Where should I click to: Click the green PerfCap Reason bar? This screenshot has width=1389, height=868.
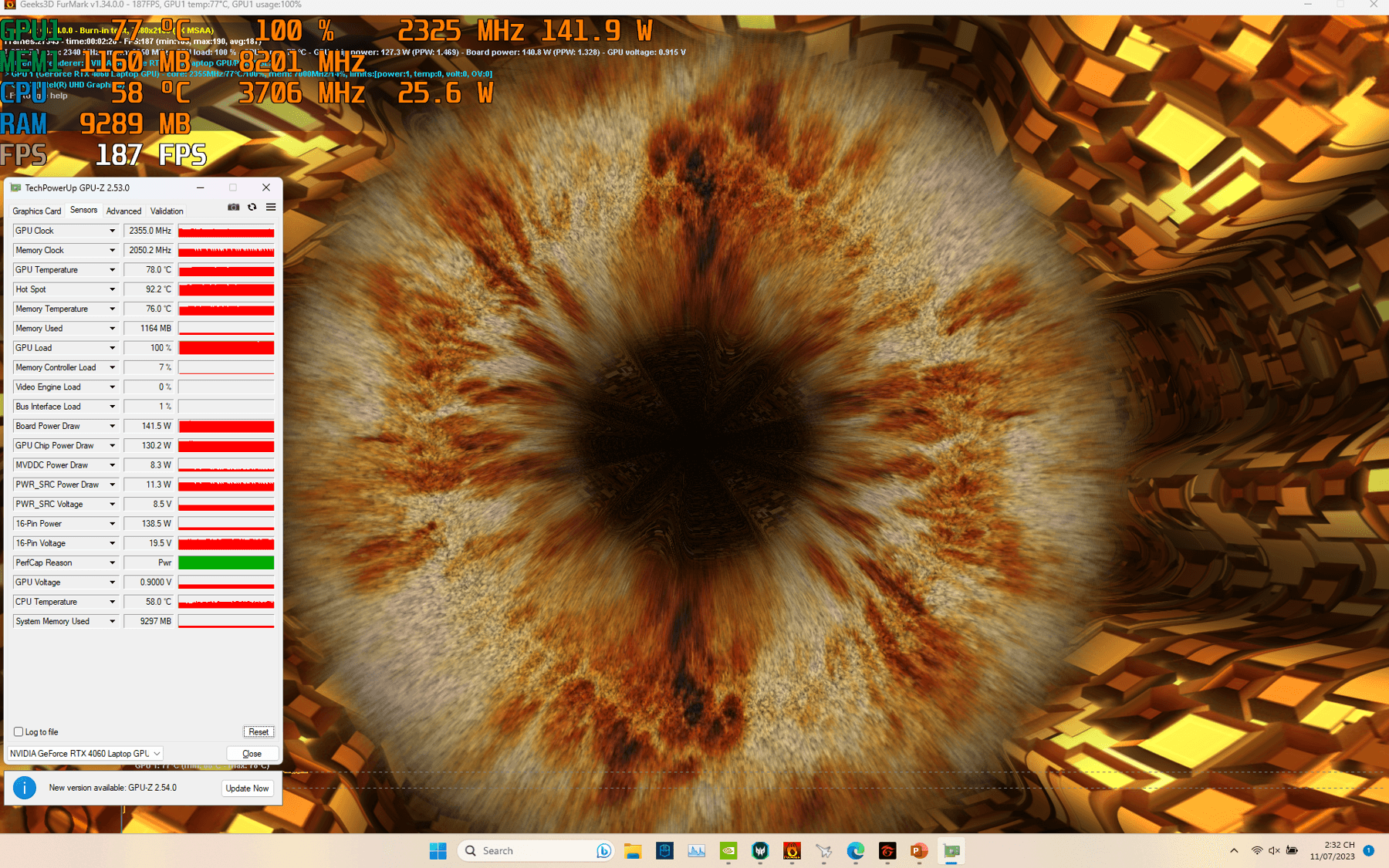pyautogui.click(x=226, y=563)
